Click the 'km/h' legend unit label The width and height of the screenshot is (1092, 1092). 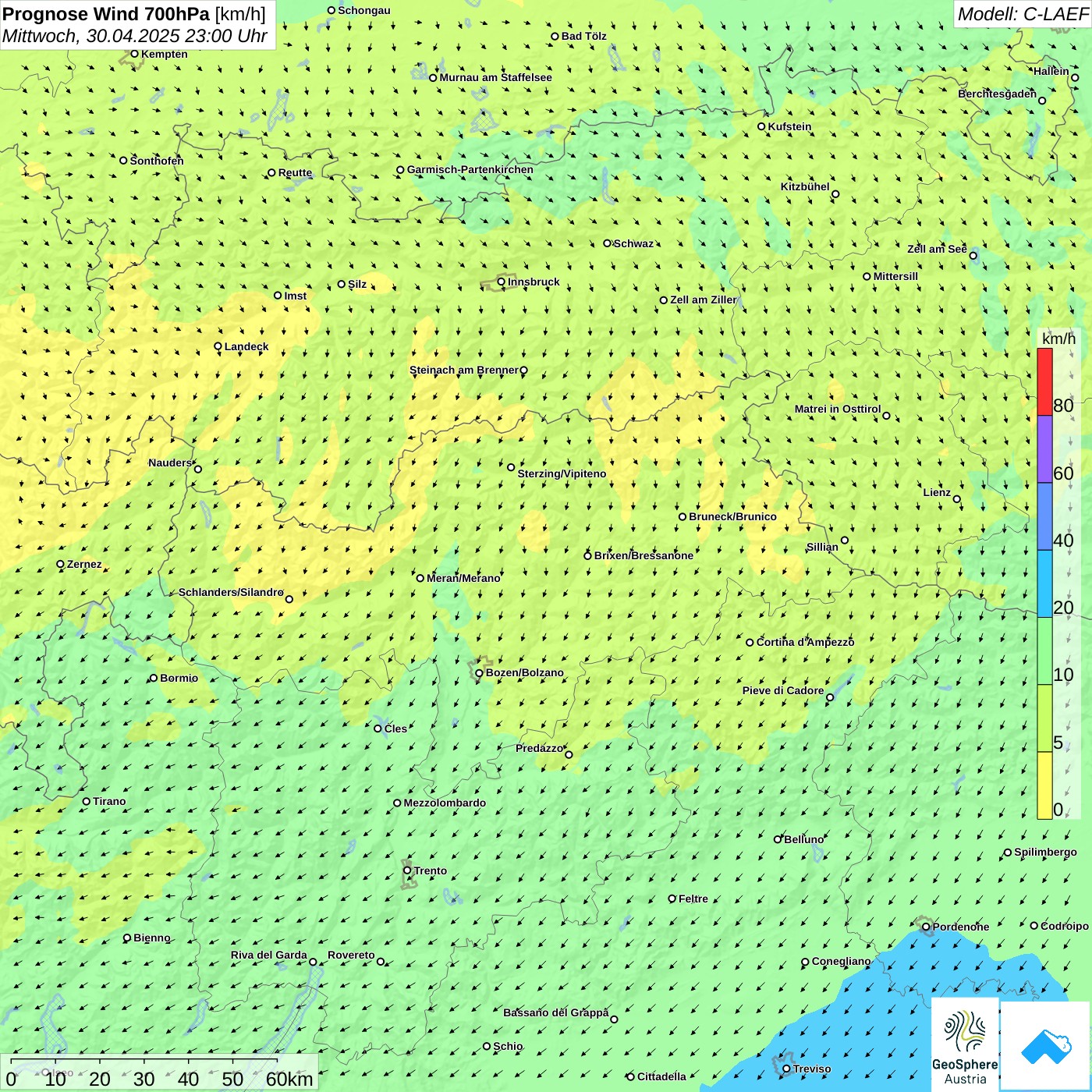1058,339
